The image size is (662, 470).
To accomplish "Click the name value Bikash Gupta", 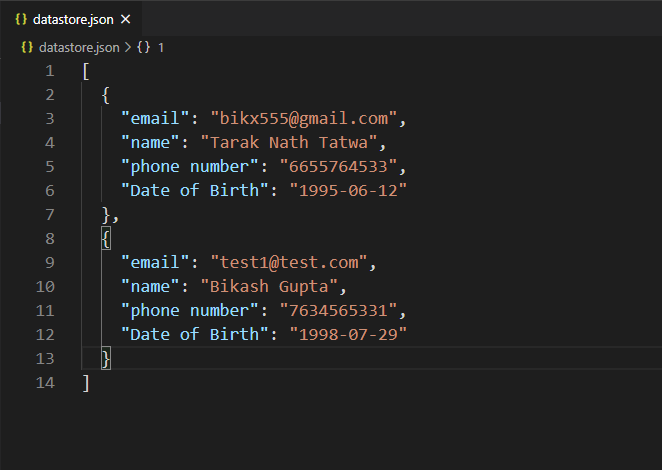I will point(269,287).
